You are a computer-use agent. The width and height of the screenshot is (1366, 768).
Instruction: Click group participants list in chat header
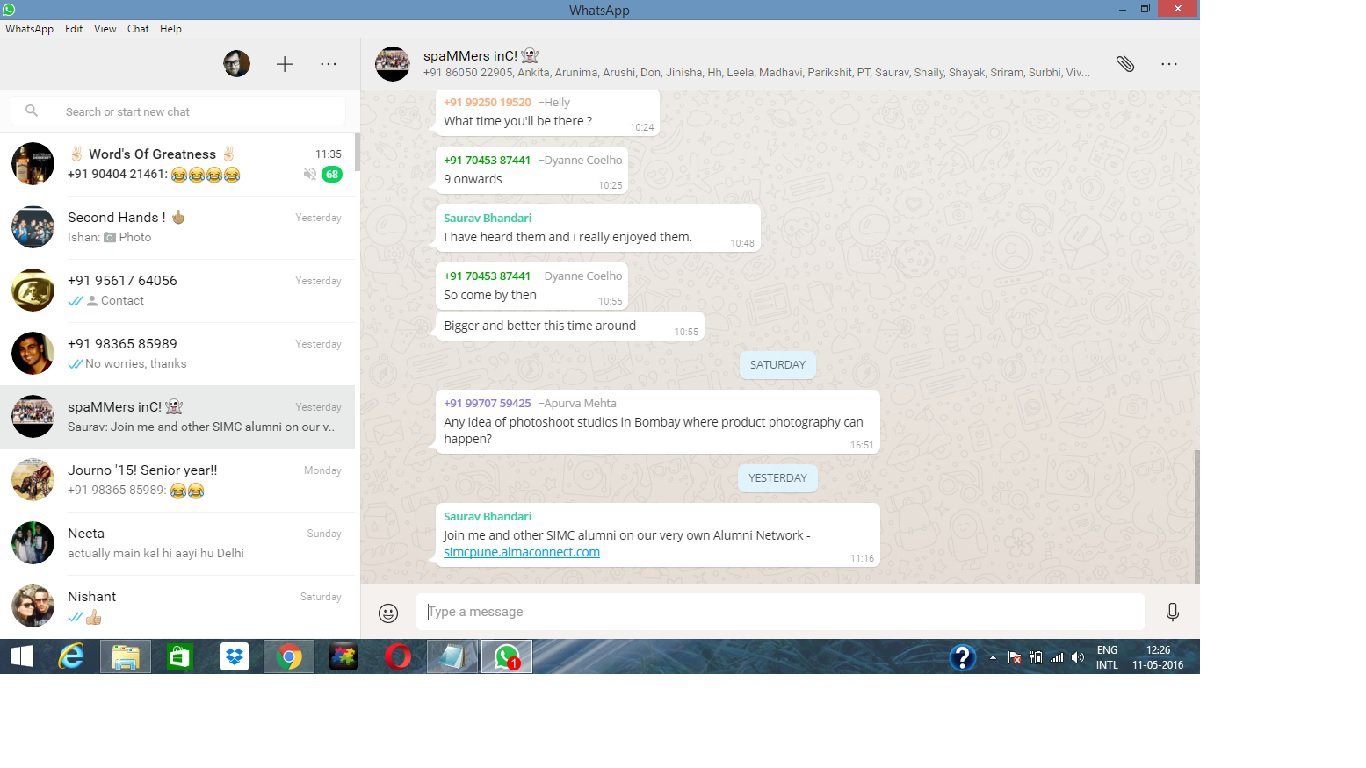pos(756,73)
